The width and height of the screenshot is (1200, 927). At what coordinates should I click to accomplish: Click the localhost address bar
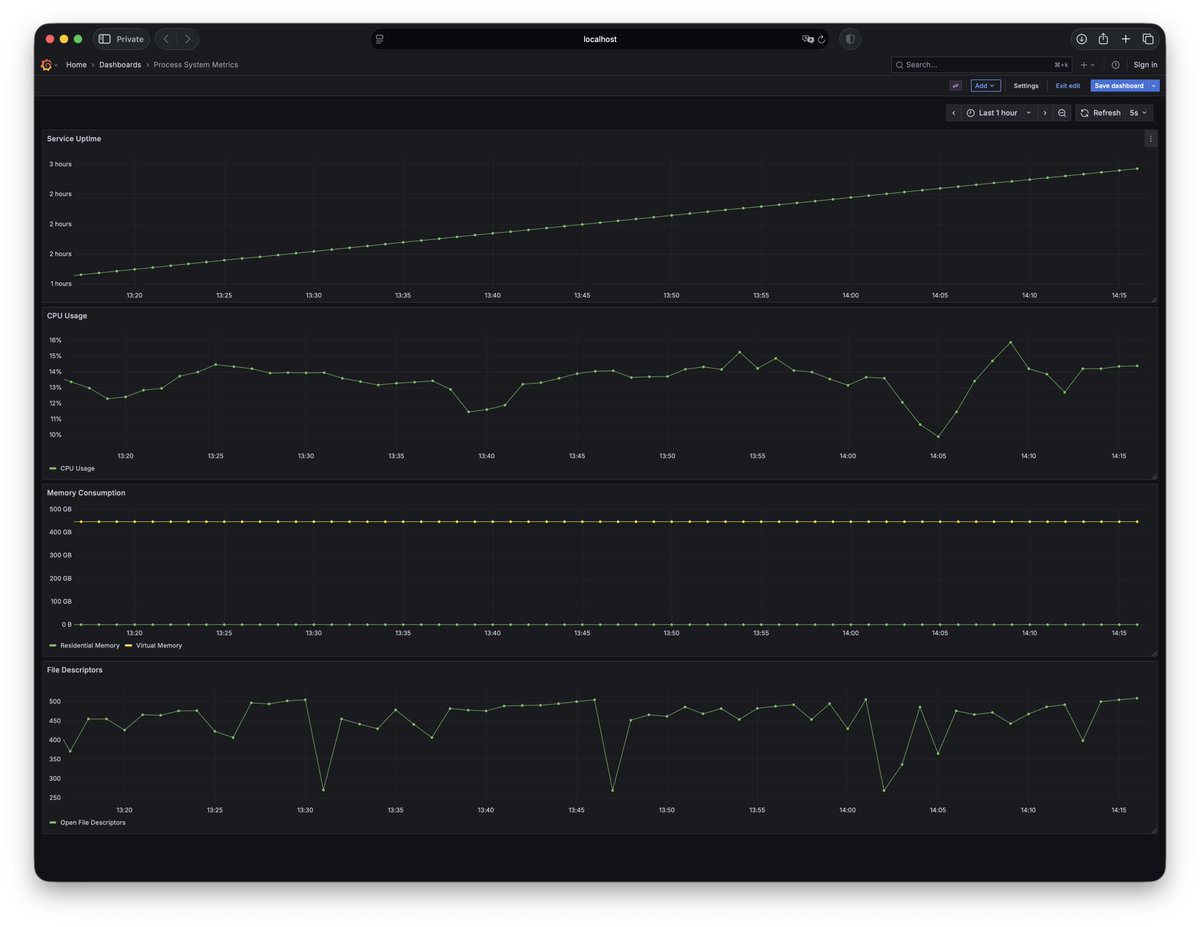[600, 39]
